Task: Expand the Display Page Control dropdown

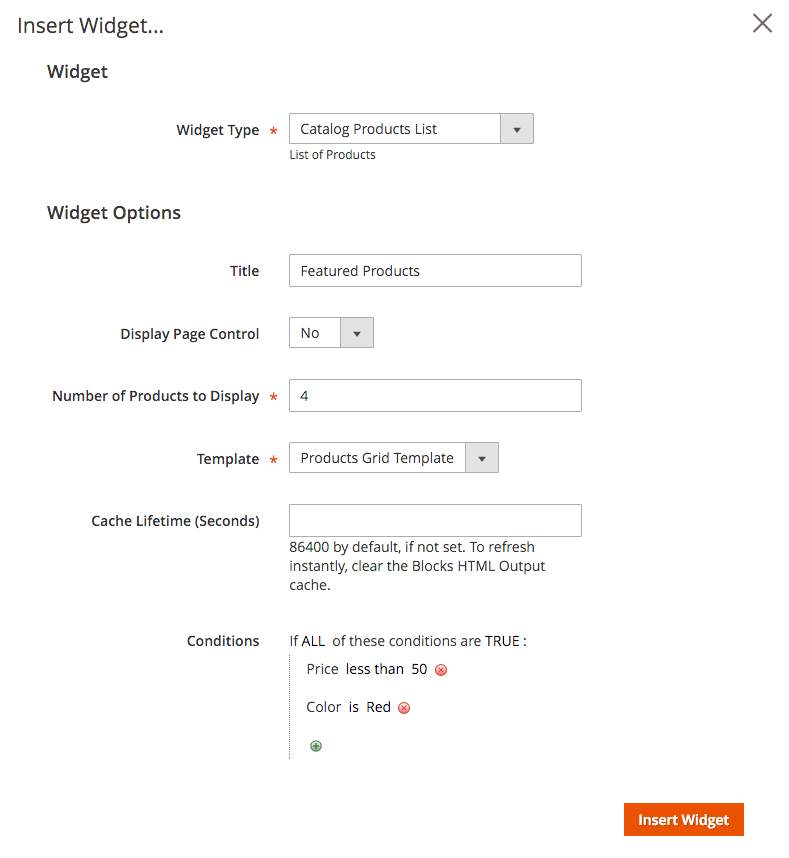Action: (331, 333)
